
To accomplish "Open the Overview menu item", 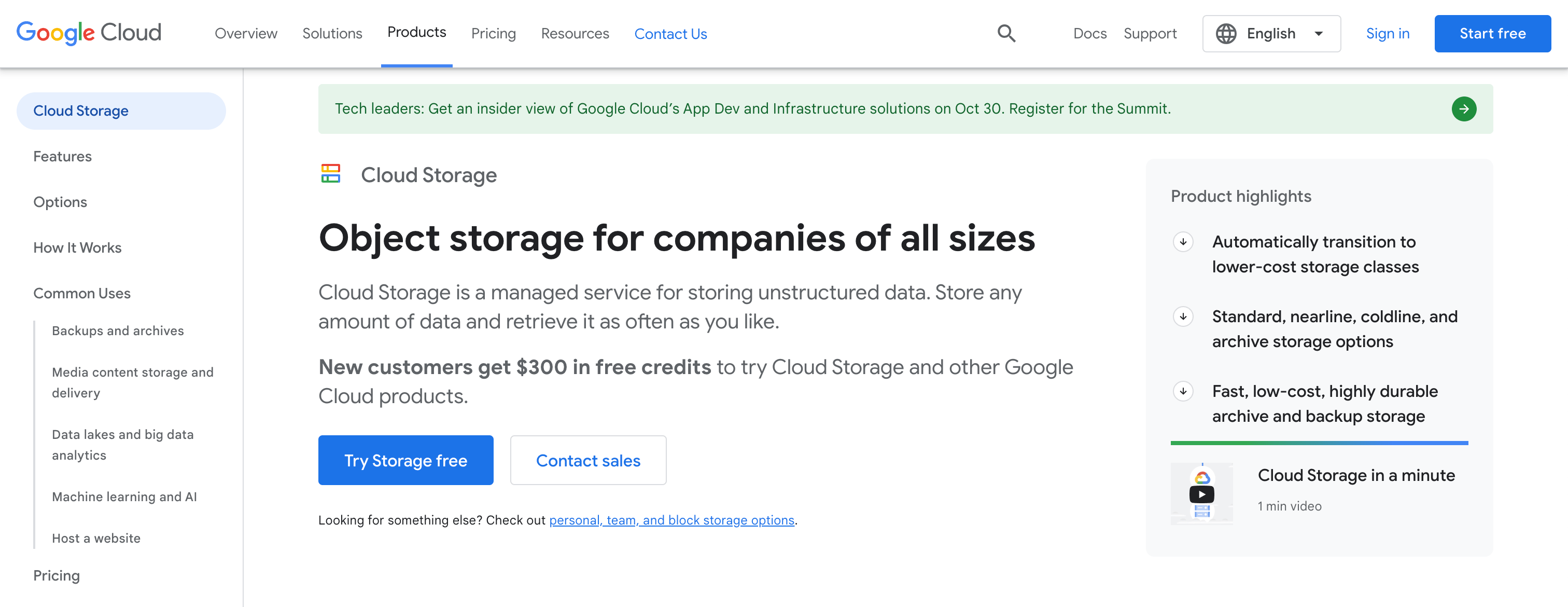I will click(x=246, y=34).
